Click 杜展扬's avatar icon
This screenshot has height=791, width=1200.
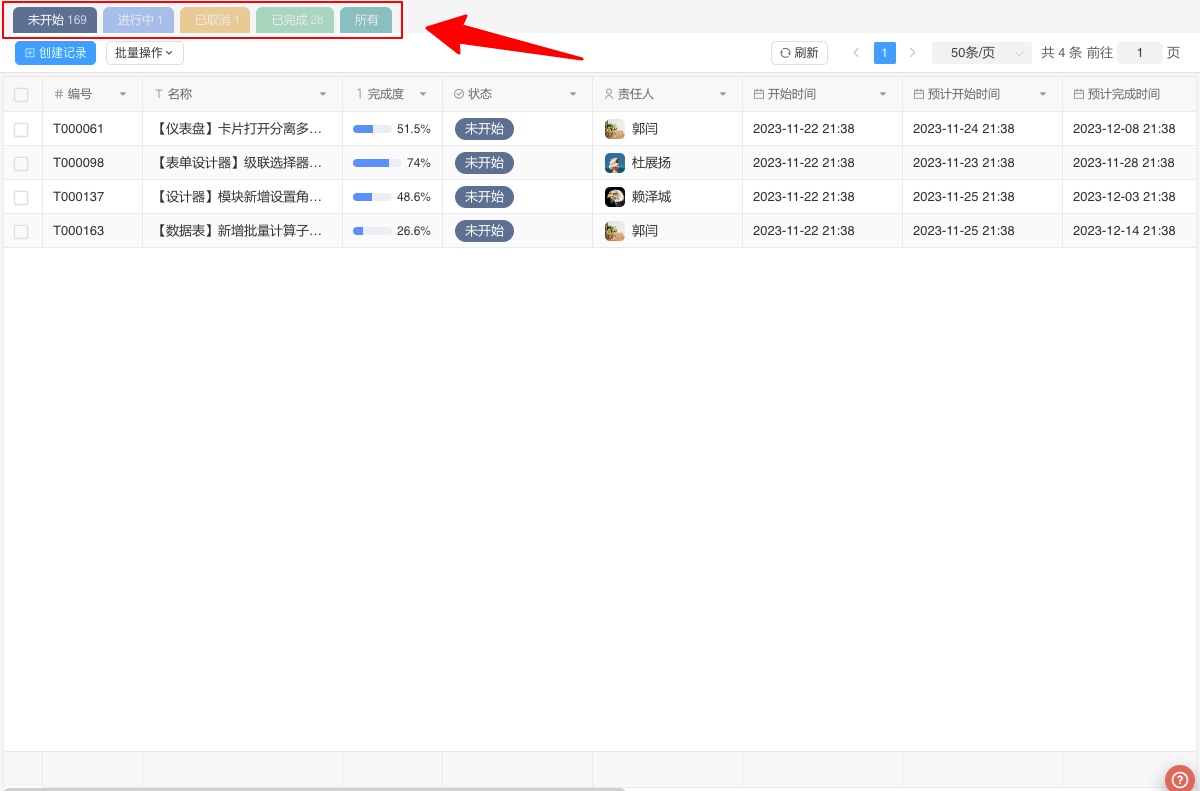click(x=615, y=163)
